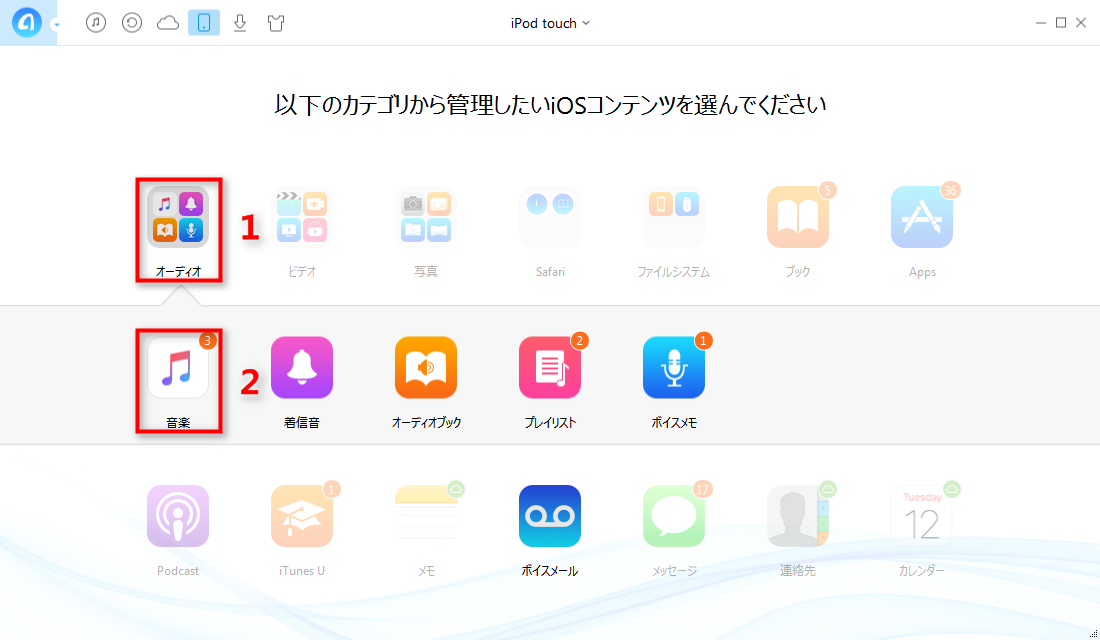Select the プレイリスト icon
The image size is (1100, 640).
pos(550,368)
